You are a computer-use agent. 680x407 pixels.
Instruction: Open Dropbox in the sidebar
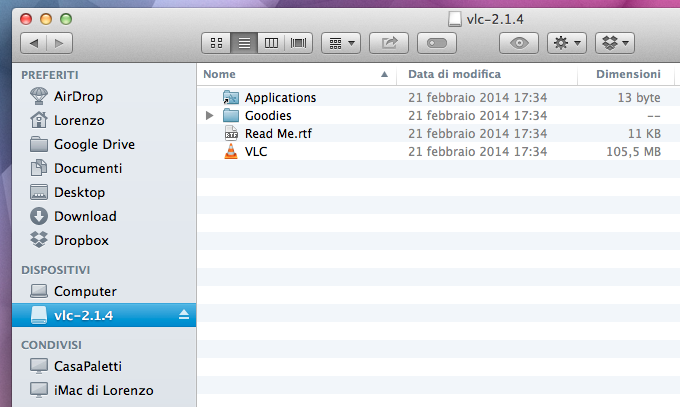point(104,240)
